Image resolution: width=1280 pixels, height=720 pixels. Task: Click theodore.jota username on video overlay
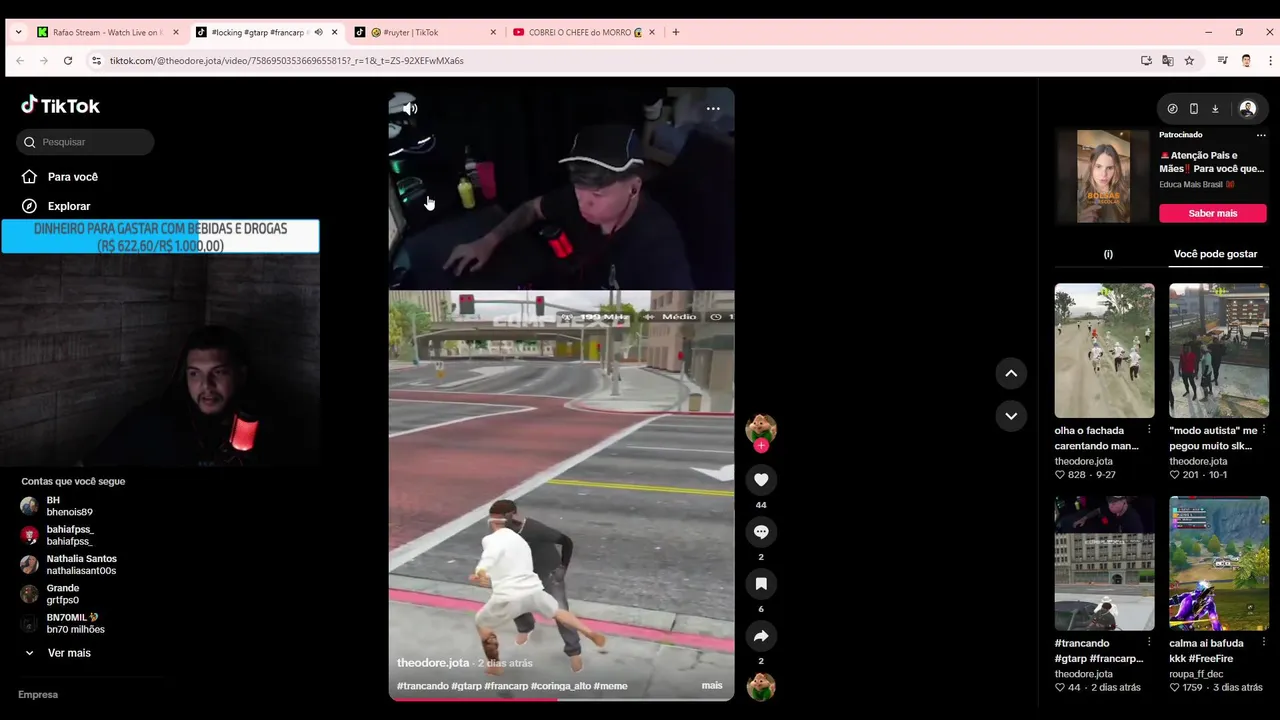click(433, 663)
